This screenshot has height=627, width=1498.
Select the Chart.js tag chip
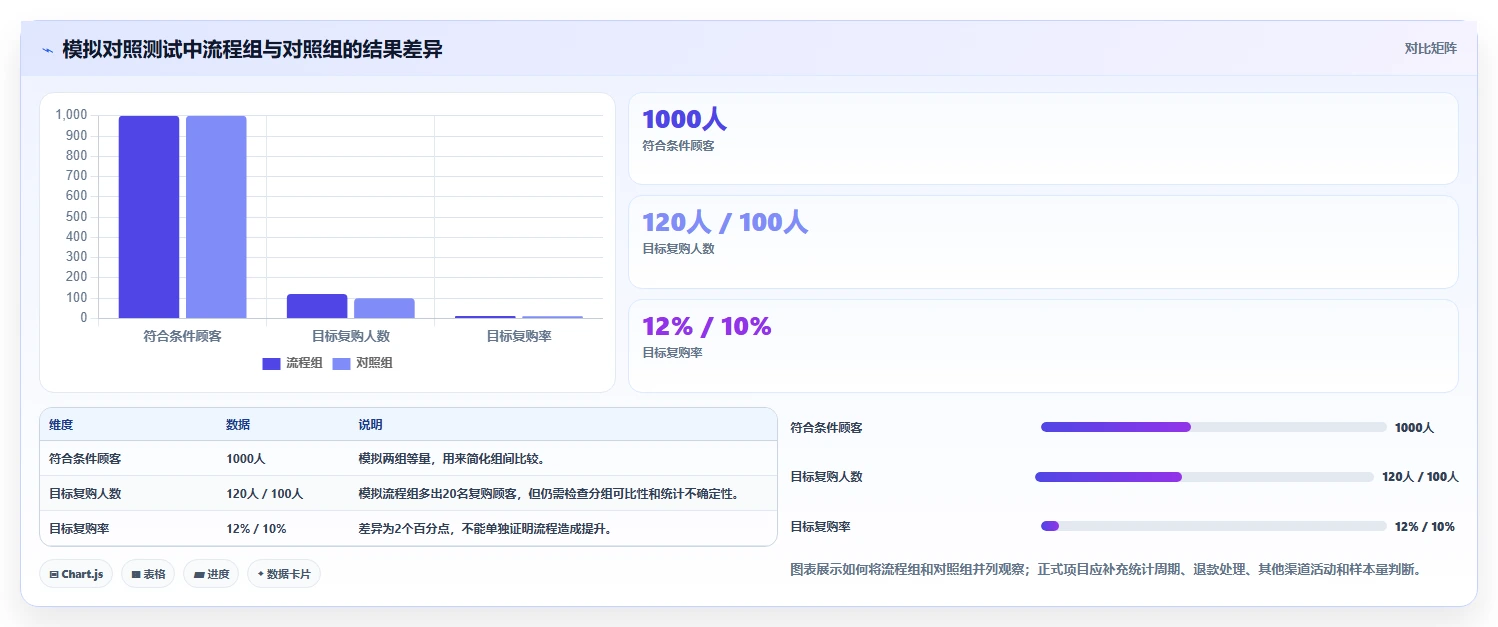click(76, 574)
